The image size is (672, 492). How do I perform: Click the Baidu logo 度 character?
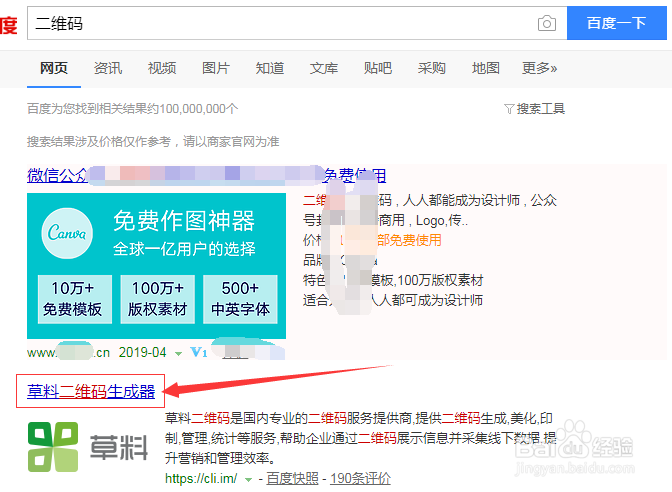pyautogui.click(x=9, y=25)
